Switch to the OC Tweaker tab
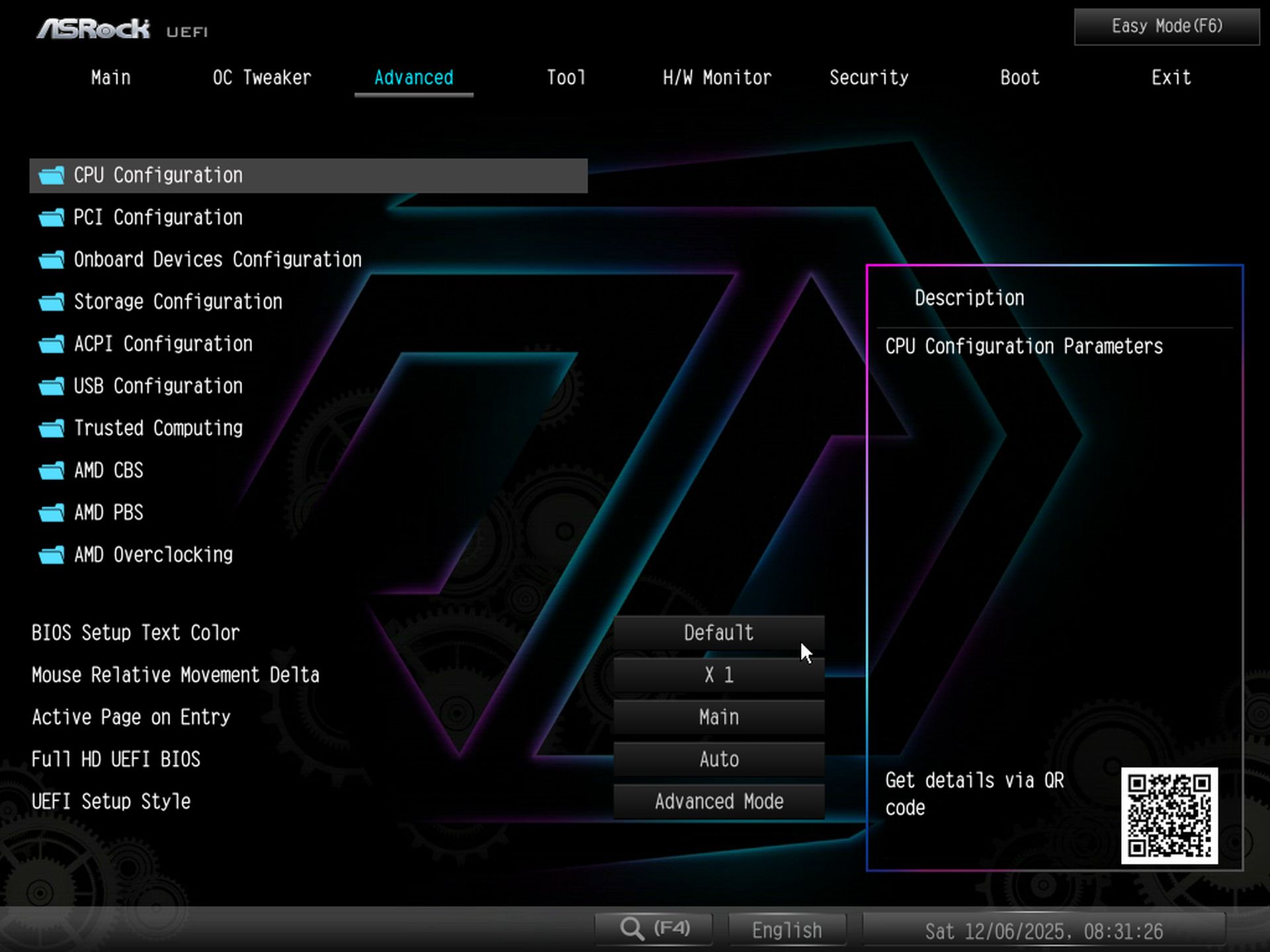The width and height of the screenshot is (1270, 952). [262, 77]
